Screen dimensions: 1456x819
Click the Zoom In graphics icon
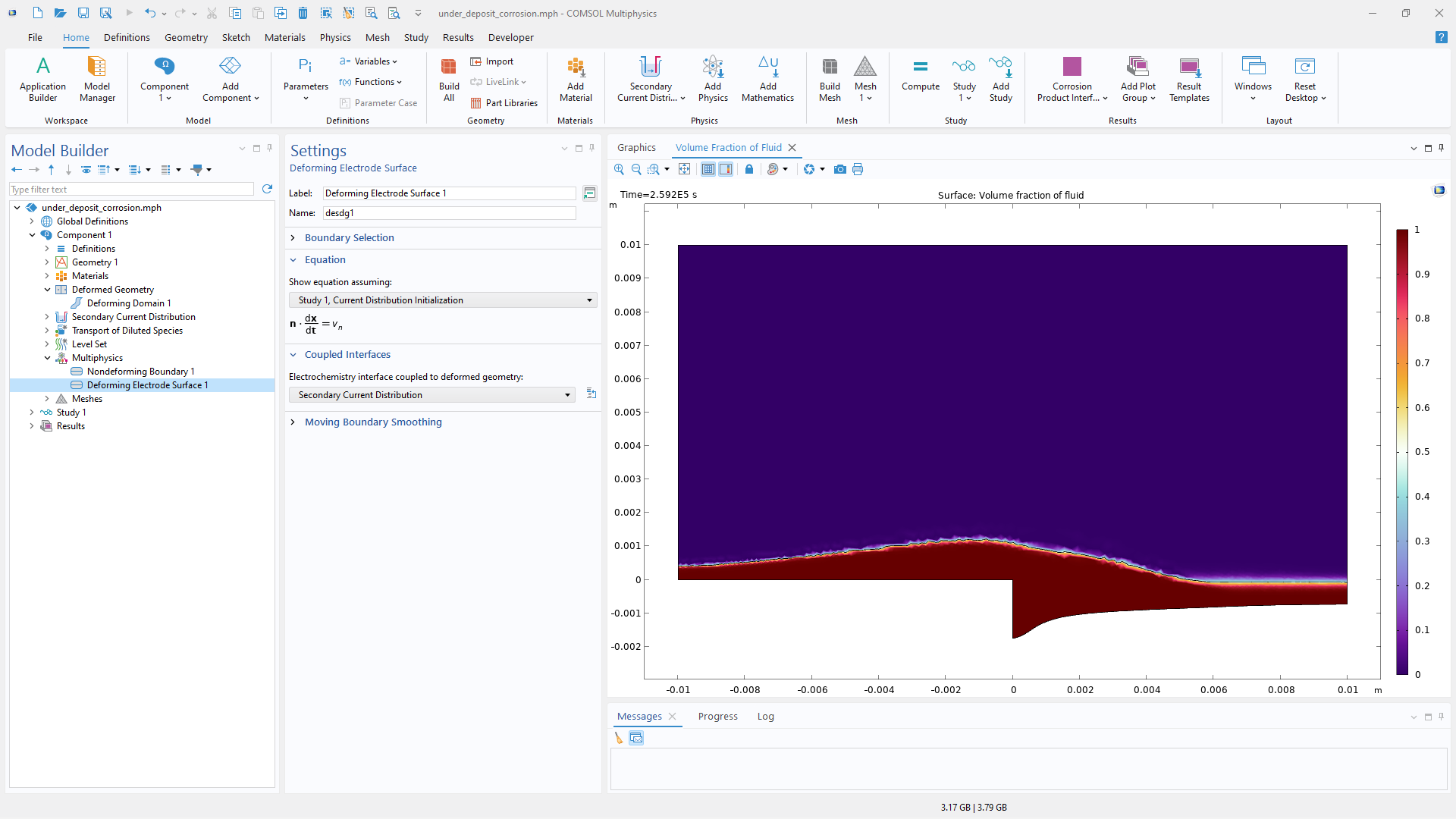(619, 169)
